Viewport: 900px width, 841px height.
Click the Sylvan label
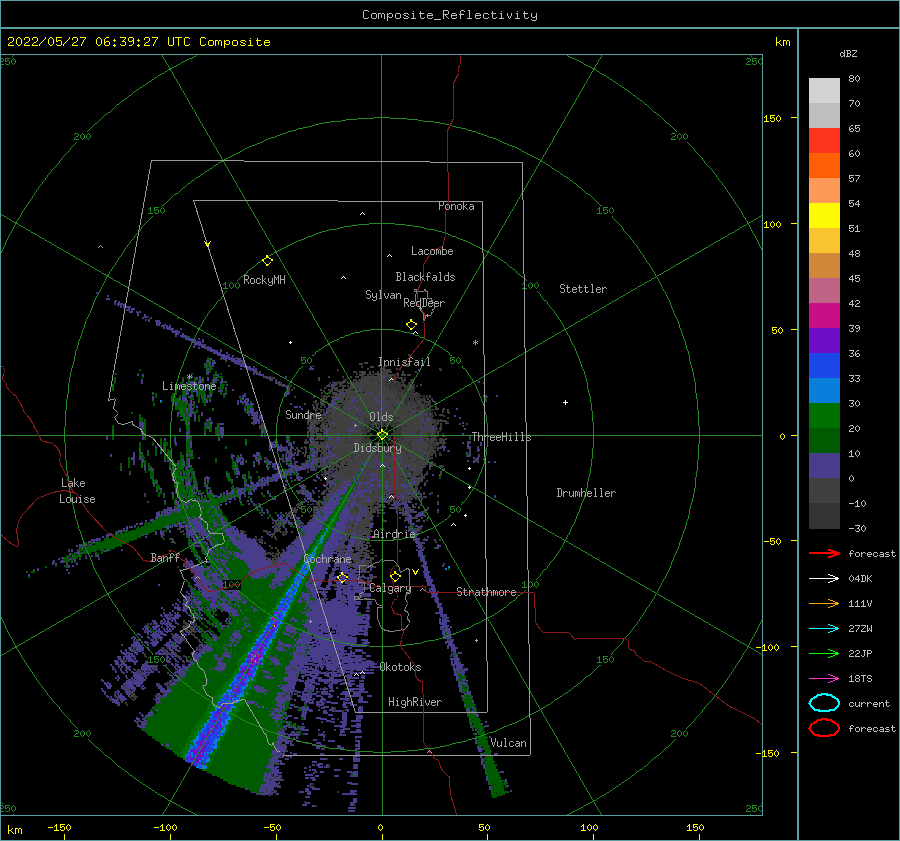pos(383,295)
